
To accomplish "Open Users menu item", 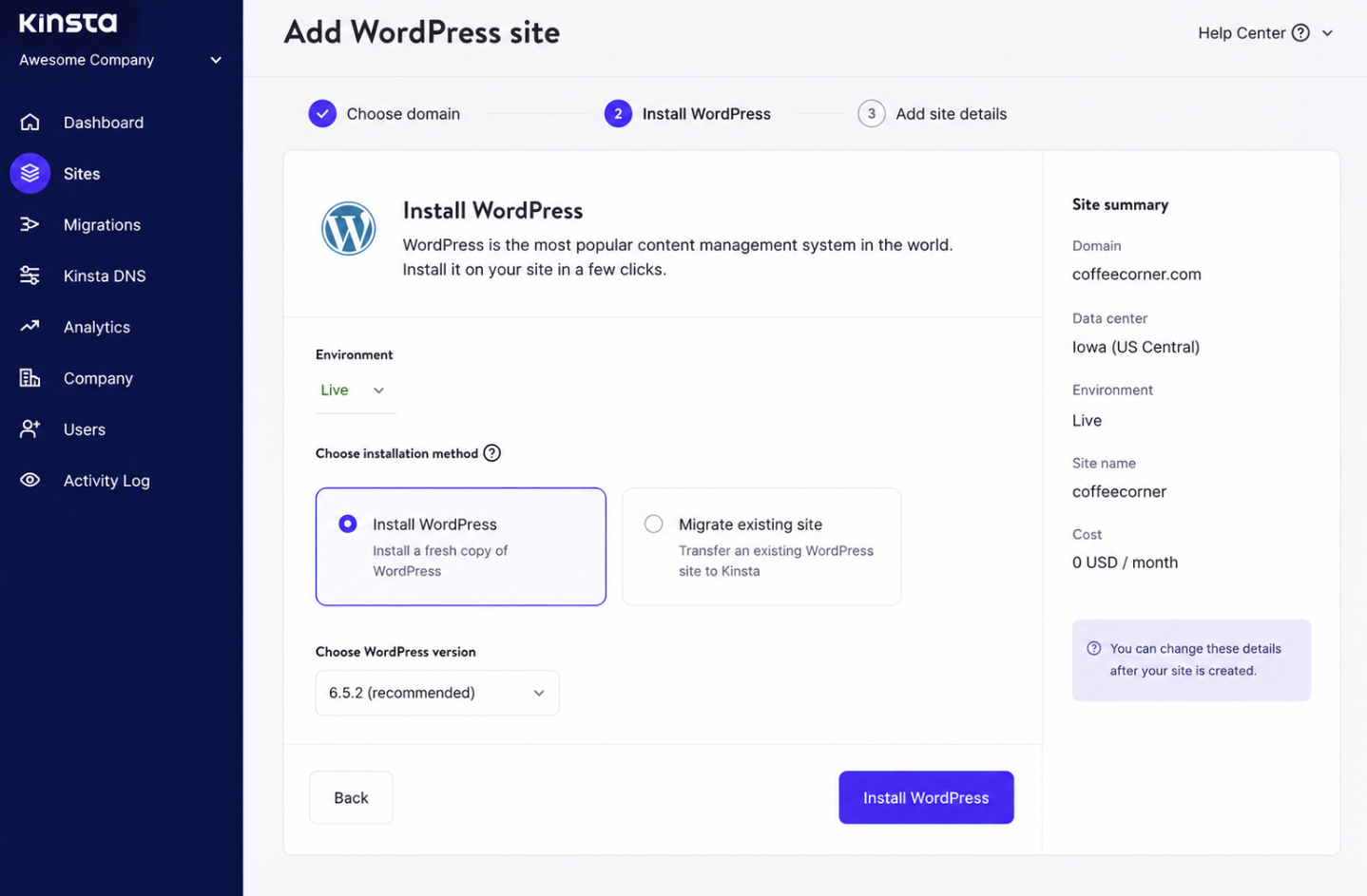I will [85, 429].
